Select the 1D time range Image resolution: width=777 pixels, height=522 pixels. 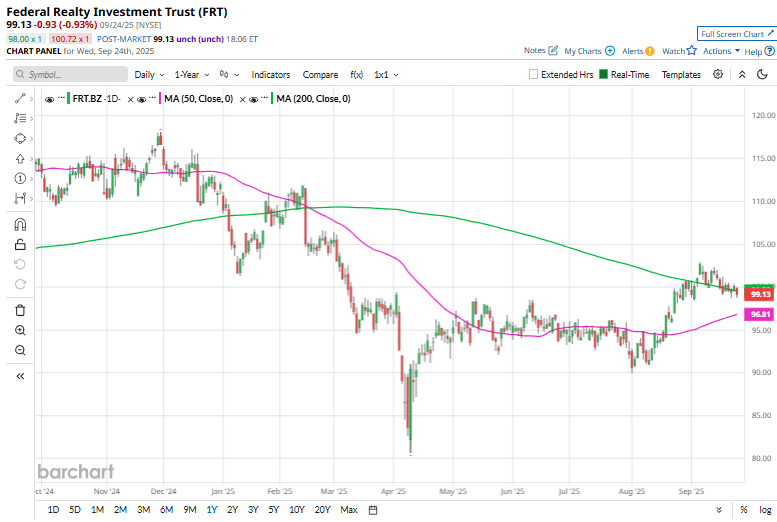coord(54,510)
